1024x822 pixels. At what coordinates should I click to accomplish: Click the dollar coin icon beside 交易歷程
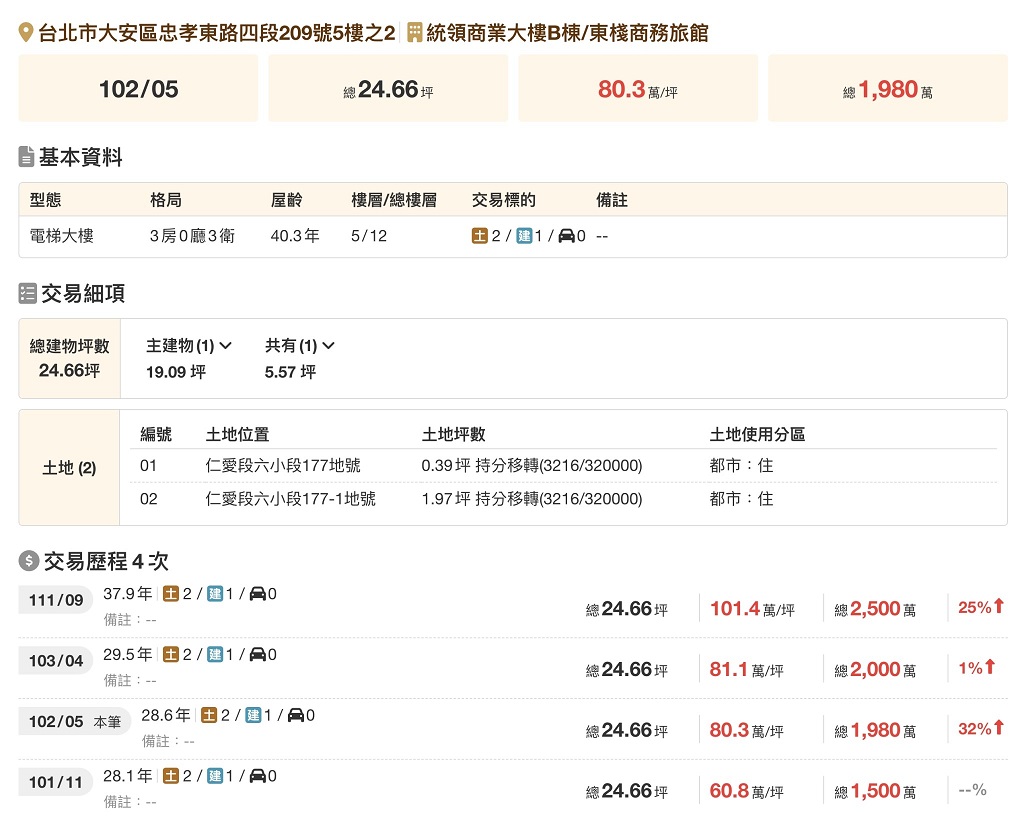[28, 561]
